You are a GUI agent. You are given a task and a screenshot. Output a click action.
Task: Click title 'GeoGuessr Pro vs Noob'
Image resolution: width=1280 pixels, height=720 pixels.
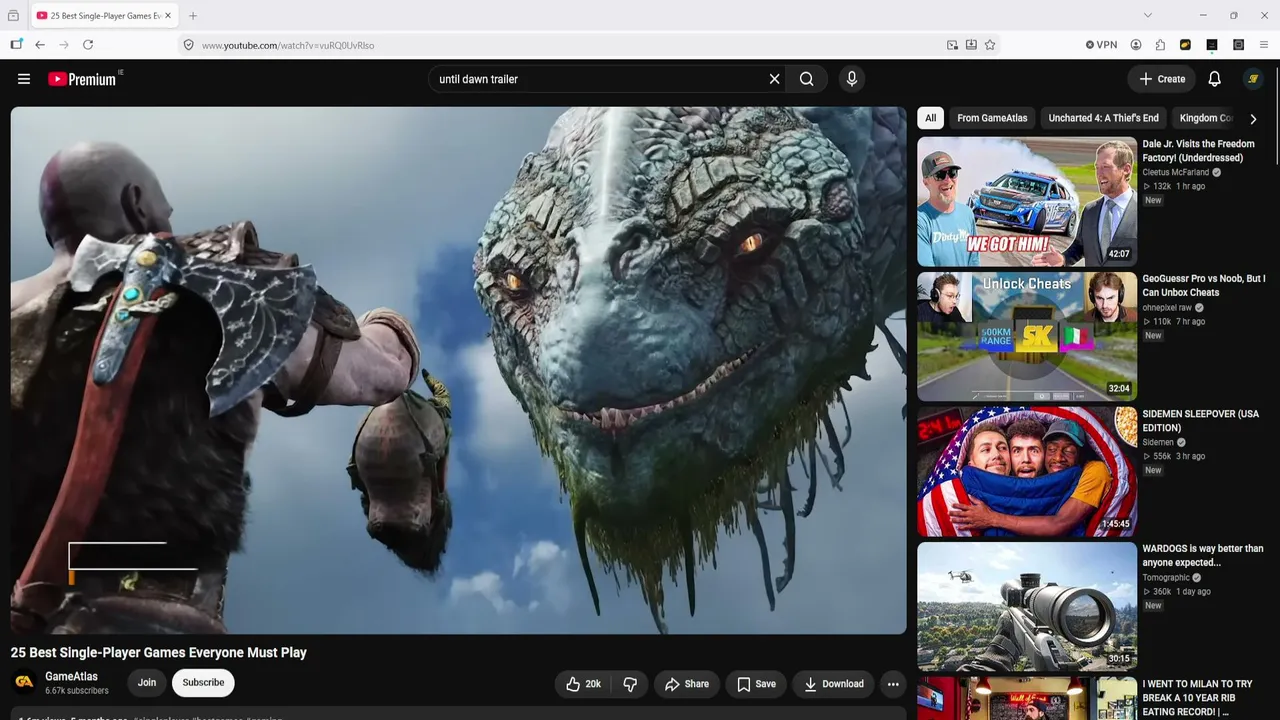[x=1204, y=286]
